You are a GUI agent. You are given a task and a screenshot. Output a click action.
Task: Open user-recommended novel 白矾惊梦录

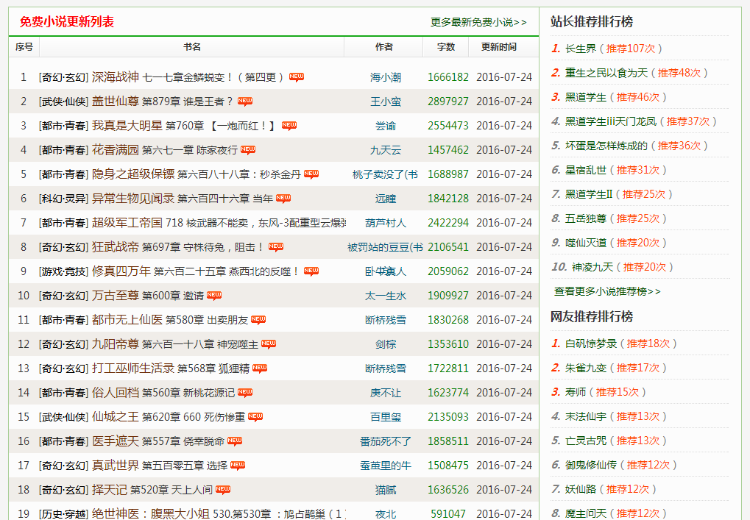pyautogui.click(x=591, y=343)
